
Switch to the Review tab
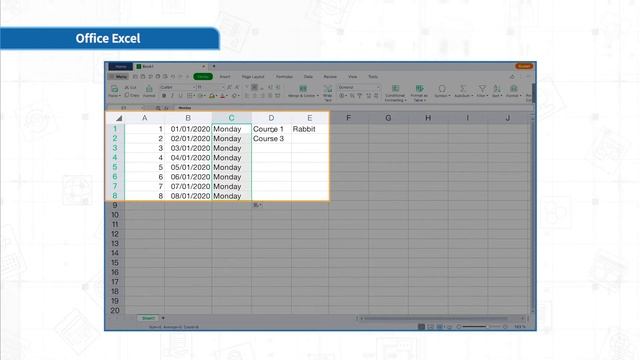(x=330, y=77)
